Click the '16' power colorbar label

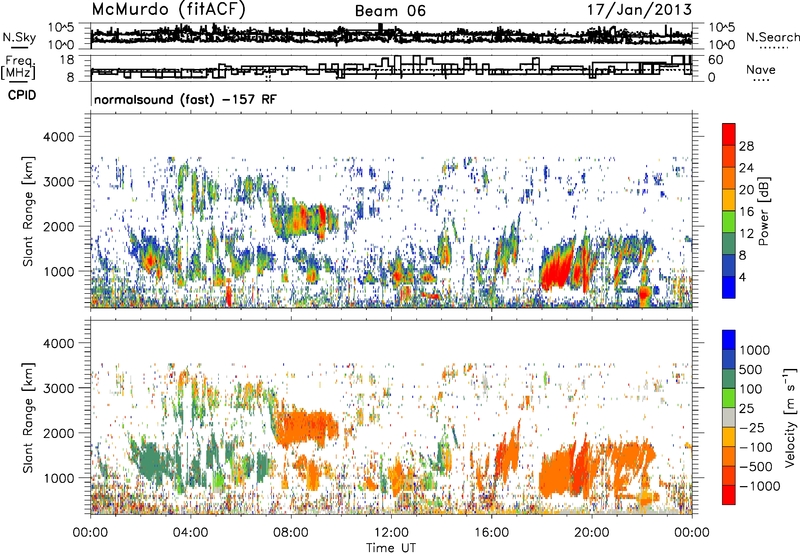click(746, 212)
